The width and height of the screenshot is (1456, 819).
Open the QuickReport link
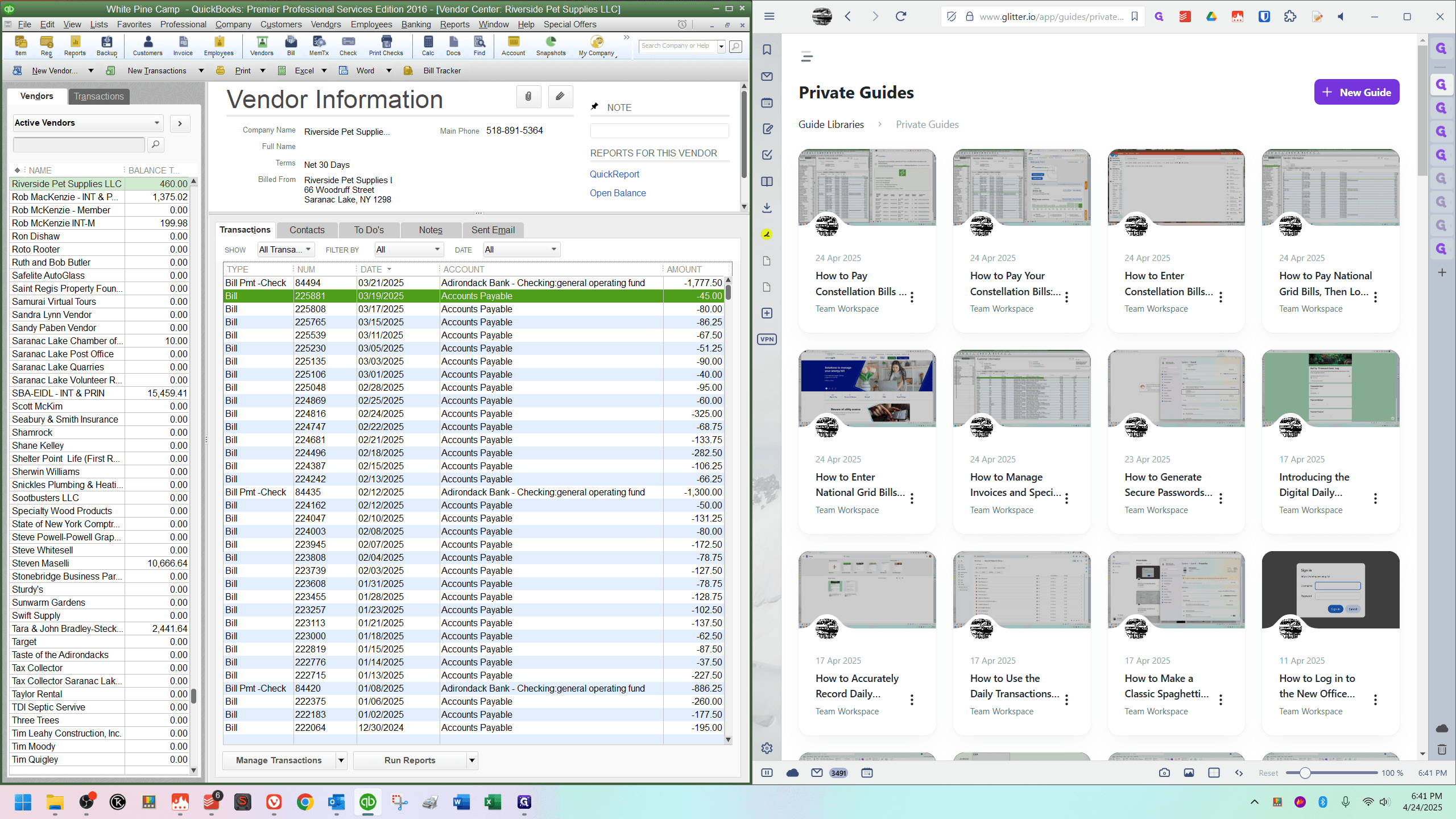coord(614,174)
